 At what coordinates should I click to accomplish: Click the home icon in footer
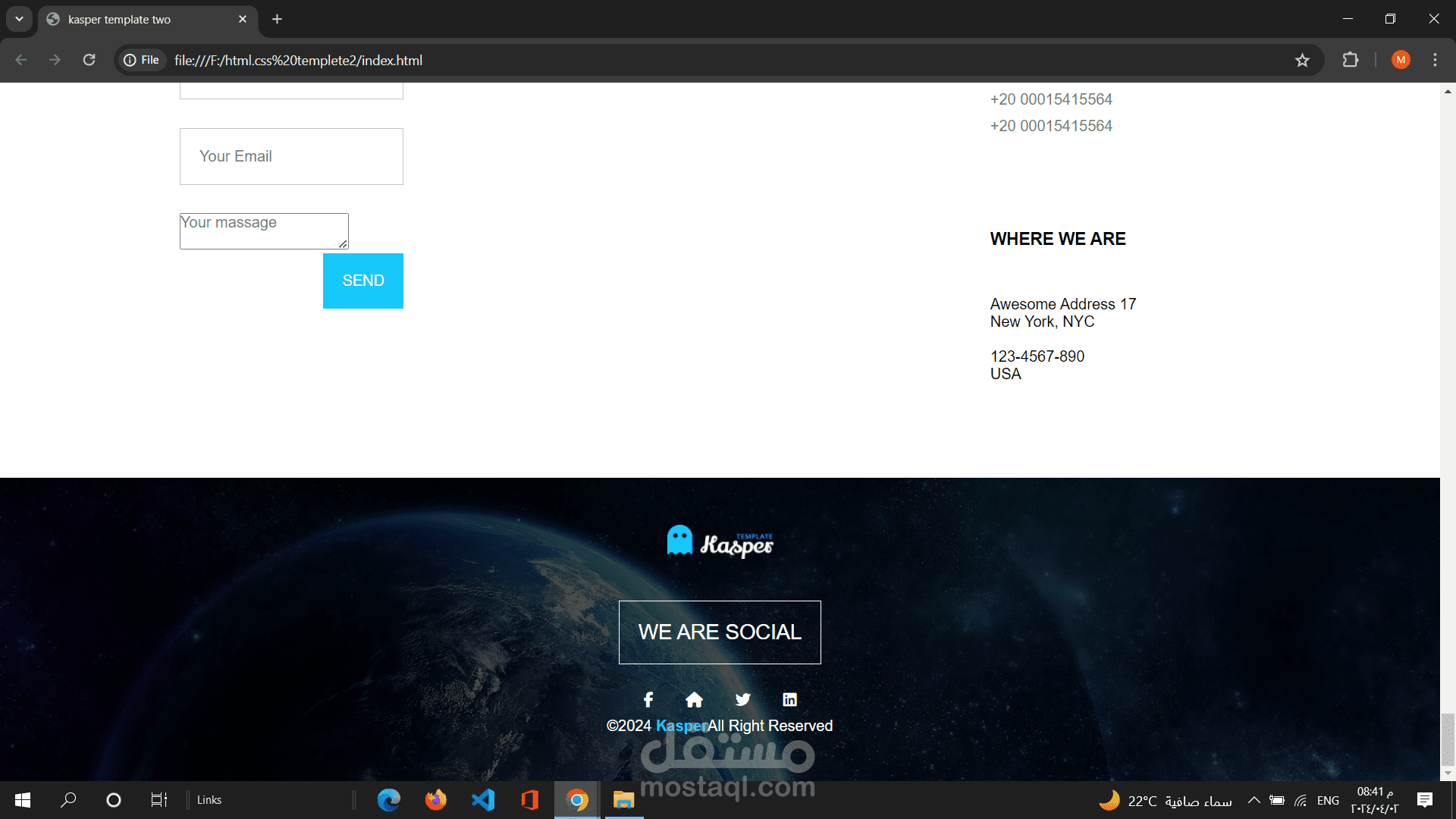pos(694,699)
